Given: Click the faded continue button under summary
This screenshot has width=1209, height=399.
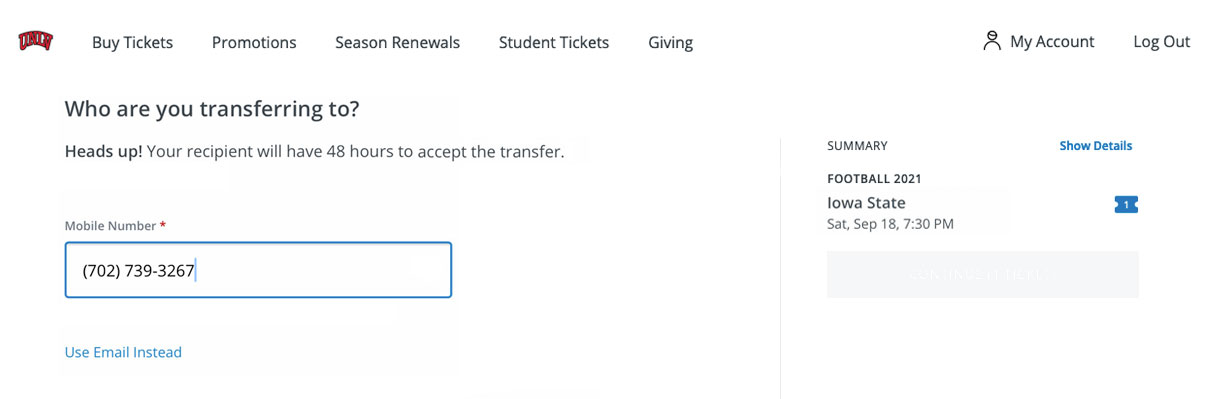Looking at the screenshot, I should point(983,274).
